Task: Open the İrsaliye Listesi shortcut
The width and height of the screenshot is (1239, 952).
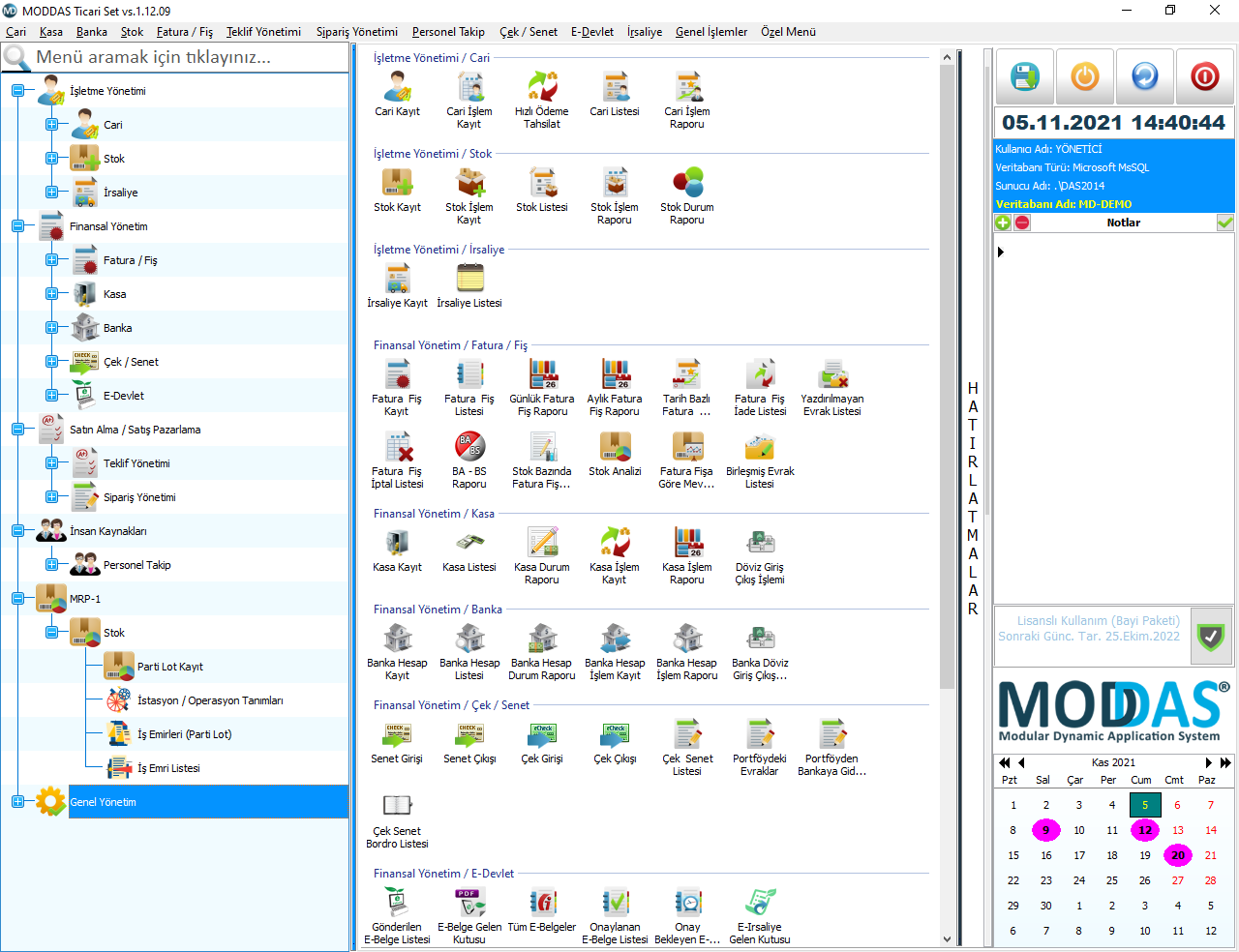Action: (469, 285)
